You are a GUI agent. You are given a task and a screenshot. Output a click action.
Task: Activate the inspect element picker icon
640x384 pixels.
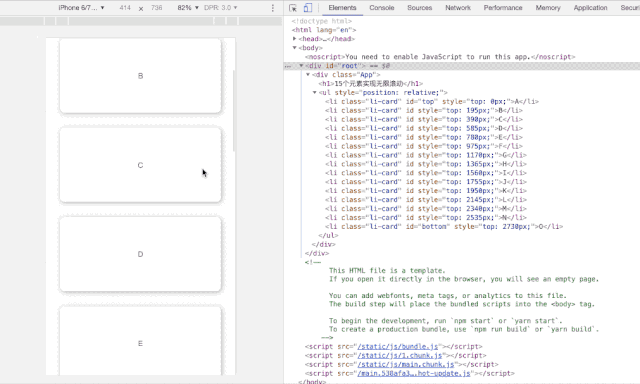pyautogui.click(x=293, y=8)
